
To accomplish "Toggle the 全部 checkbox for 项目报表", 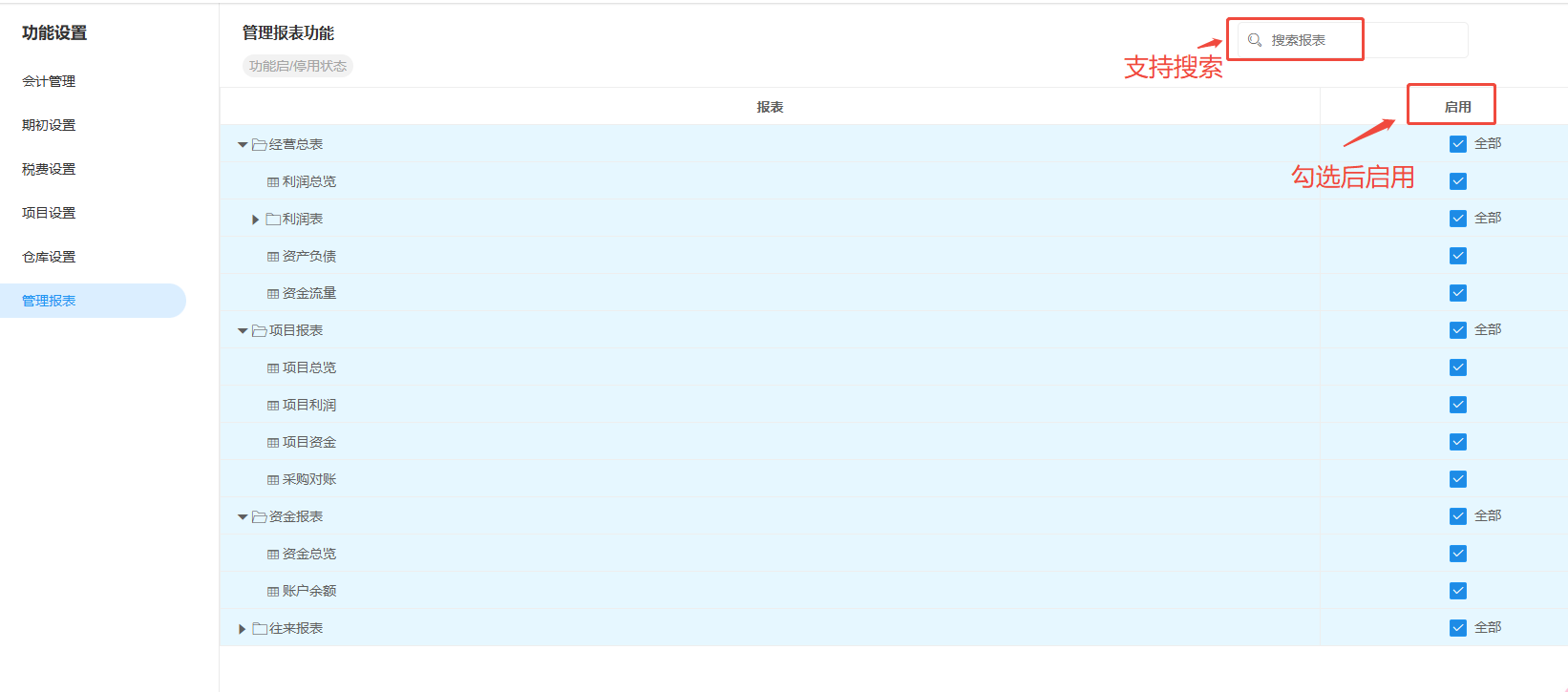I will pyautogui.click(x=1457, y=330).
